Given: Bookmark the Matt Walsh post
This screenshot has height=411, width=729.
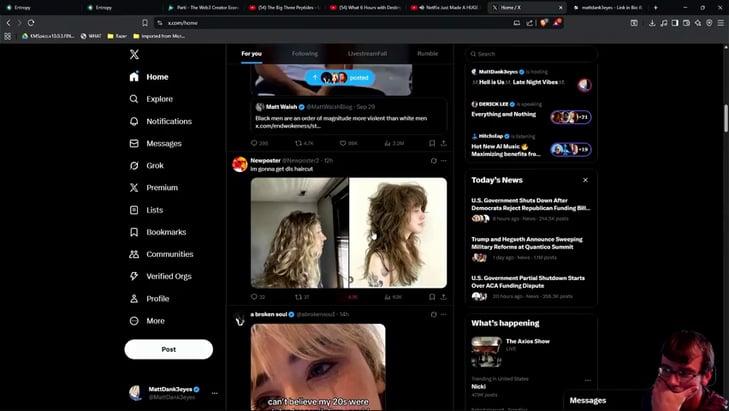Looking at the screenshot, I should pos(432,143).
